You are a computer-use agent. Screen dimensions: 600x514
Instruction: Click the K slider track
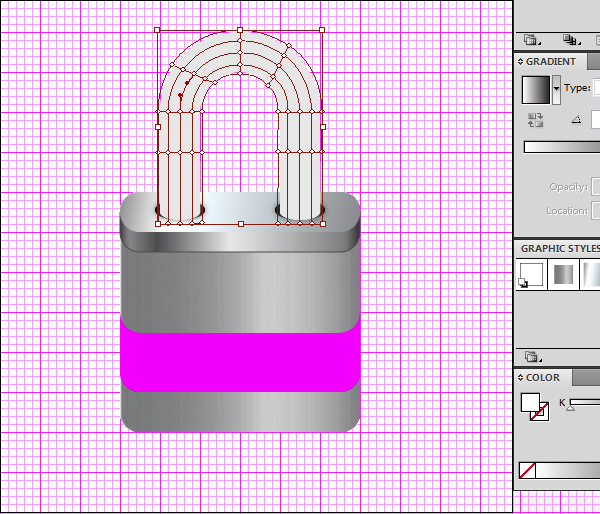click(585, 402)
